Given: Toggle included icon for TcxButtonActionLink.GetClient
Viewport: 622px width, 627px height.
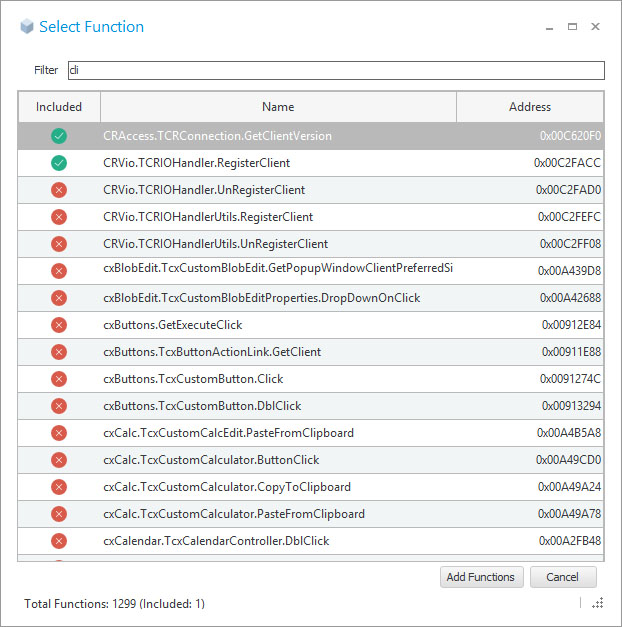Looking at the screenshot, I should point(59,352).
